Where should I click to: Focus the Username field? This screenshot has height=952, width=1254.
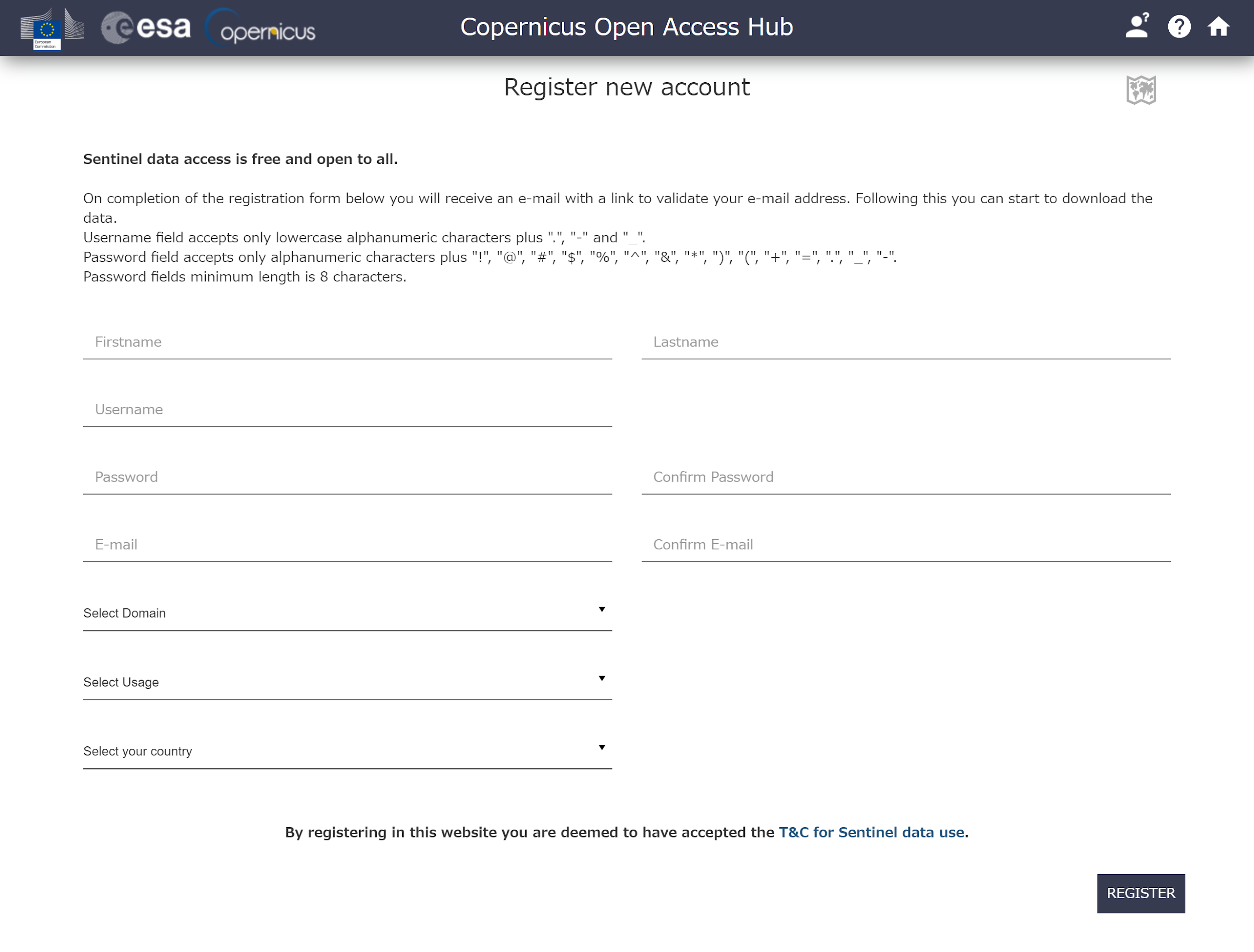[348, 409]
